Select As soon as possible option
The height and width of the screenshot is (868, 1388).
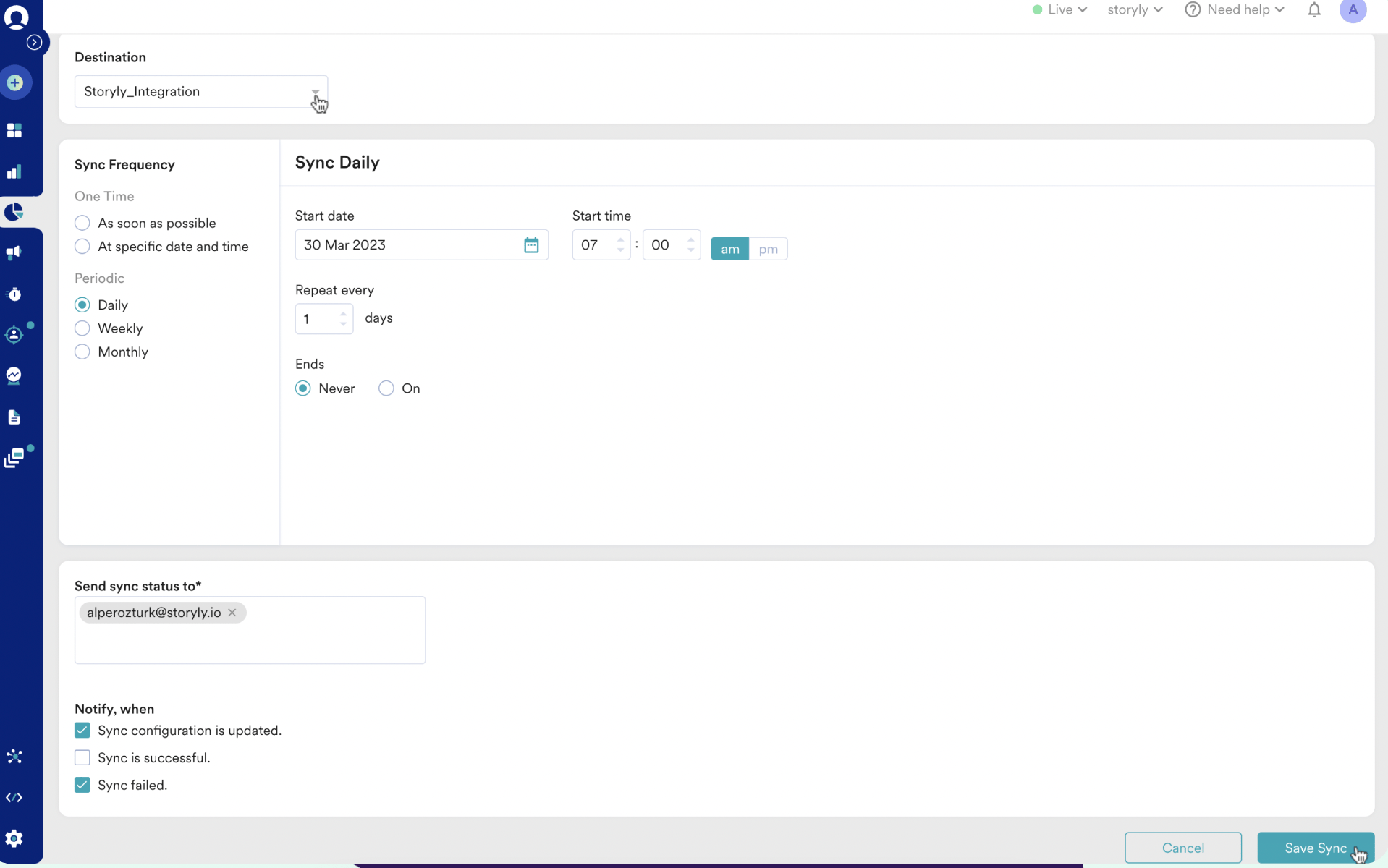82,223
